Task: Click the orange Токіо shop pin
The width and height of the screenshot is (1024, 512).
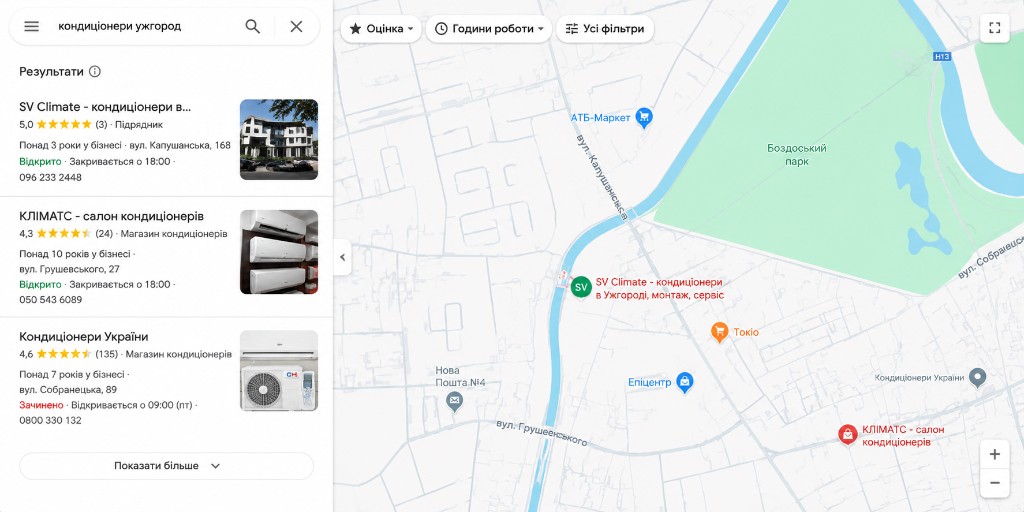Action: pyautogui.click(x=719, y=332)
